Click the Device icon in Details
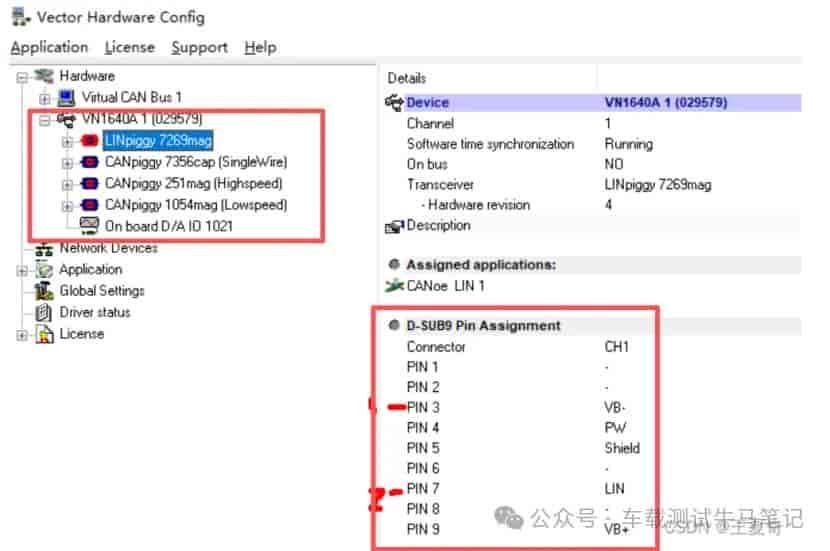 point(394,102)
